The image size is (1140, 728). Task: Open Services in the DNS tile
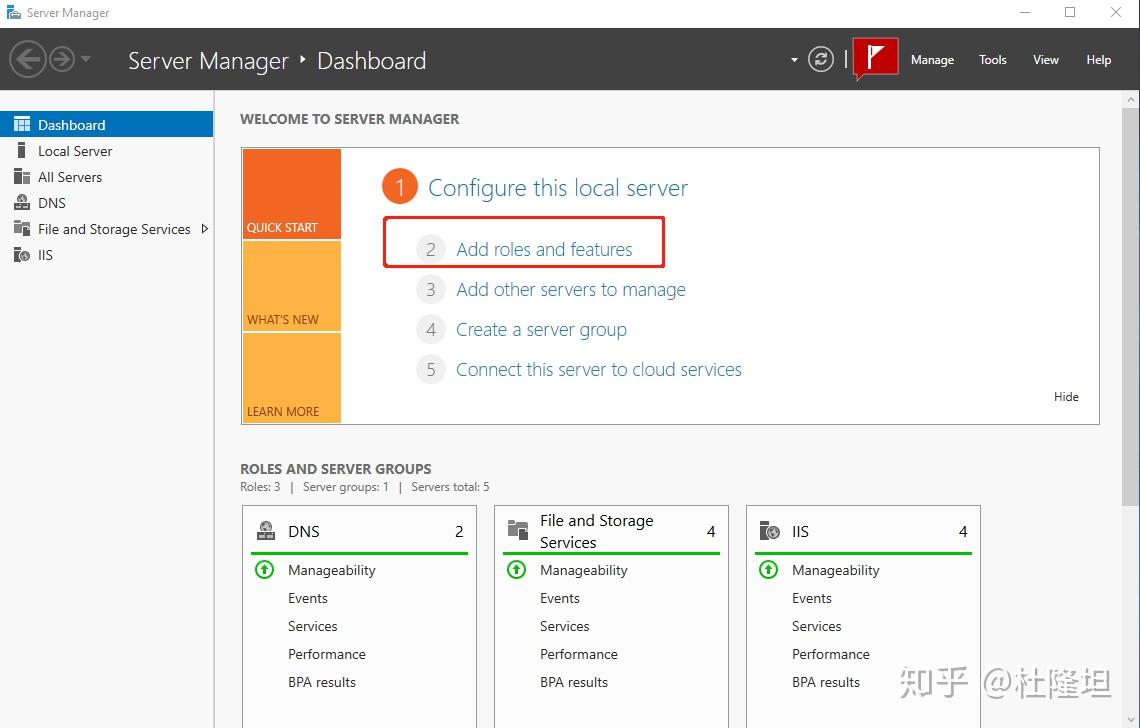313,626
